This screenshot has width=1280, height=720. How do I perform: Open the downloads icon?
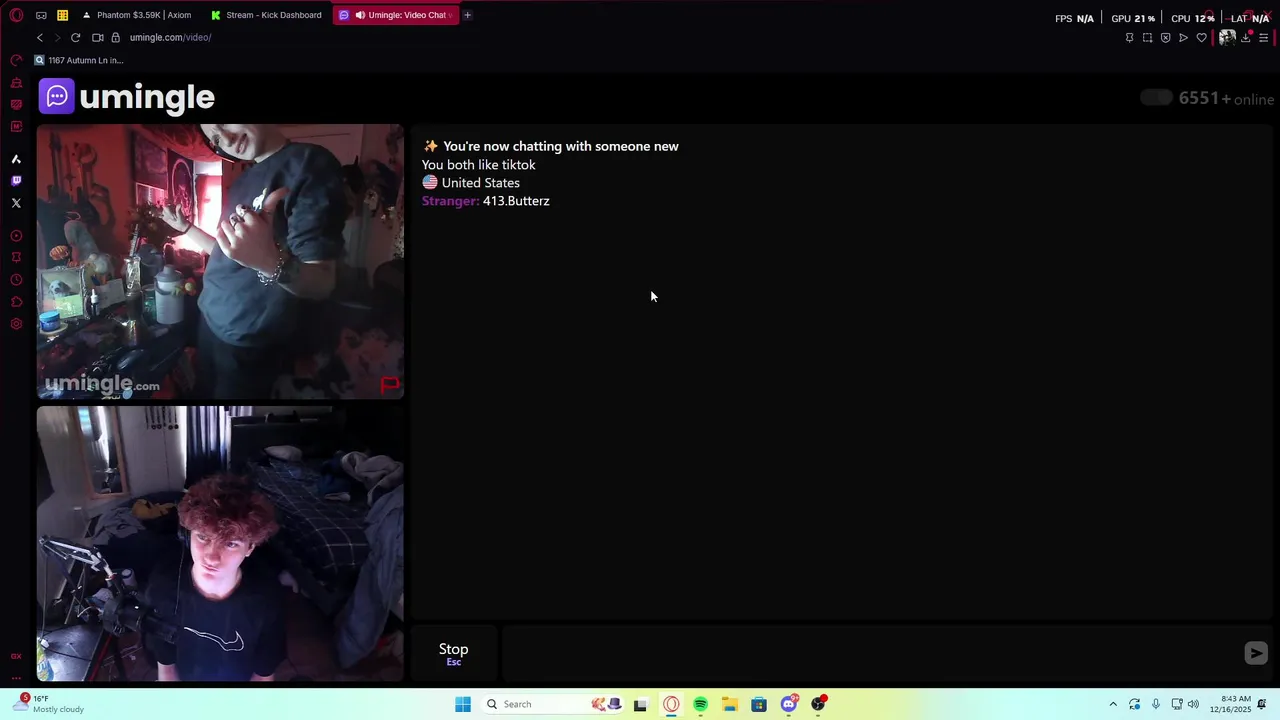(x=1246, y=38)
